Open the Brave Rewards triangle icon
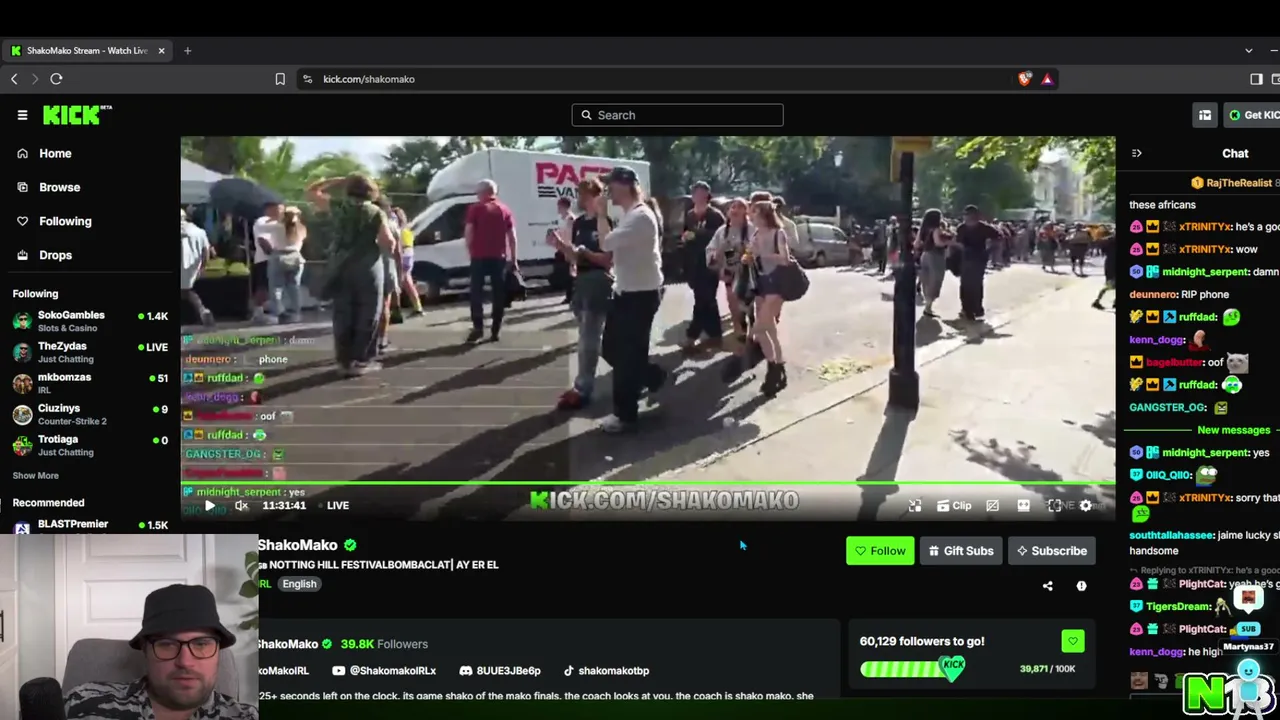 point(1047,79)
